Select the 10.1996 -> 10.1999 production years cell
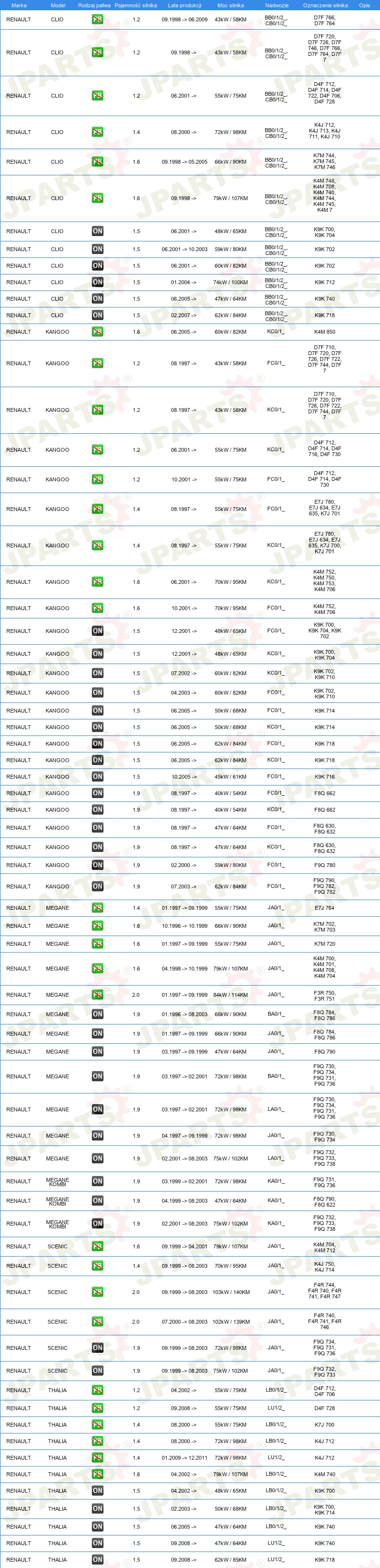 [185, 926]
